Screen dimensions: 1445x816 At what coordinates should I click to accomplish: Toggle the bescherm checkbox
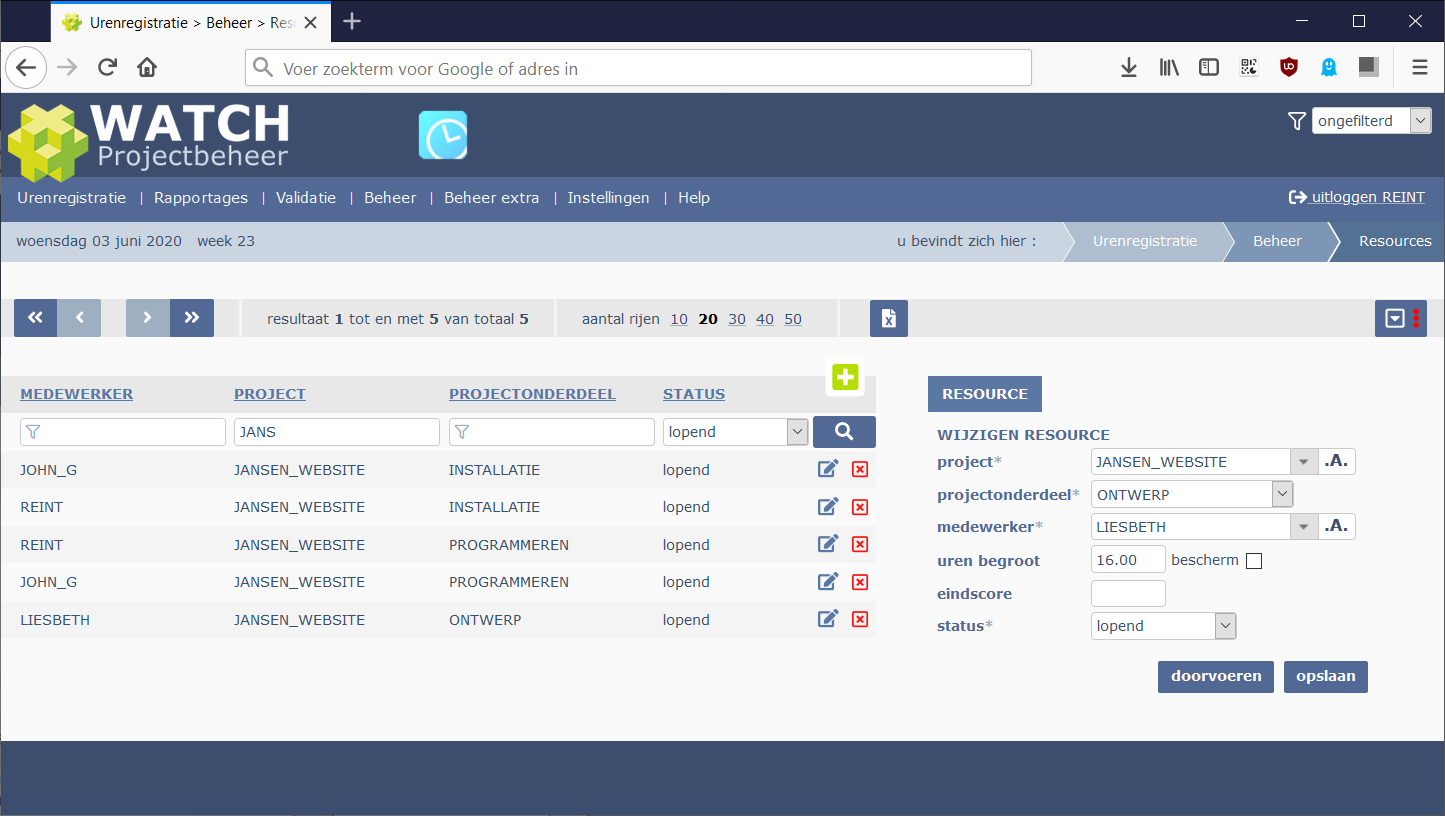(1254, 561)
